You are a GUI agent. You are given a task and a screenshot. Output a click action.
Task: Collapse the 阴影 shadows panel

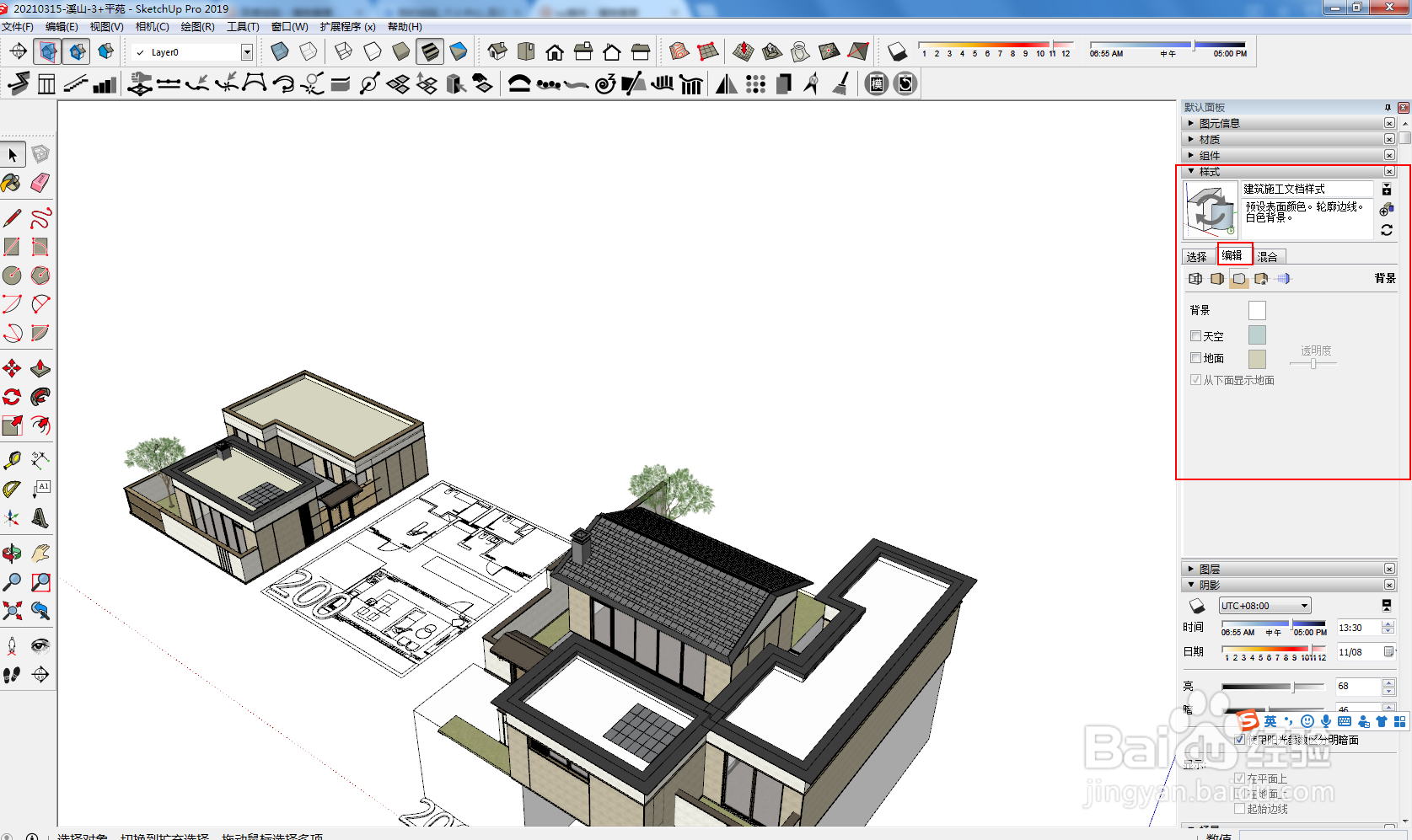[x=1290, y=585]
